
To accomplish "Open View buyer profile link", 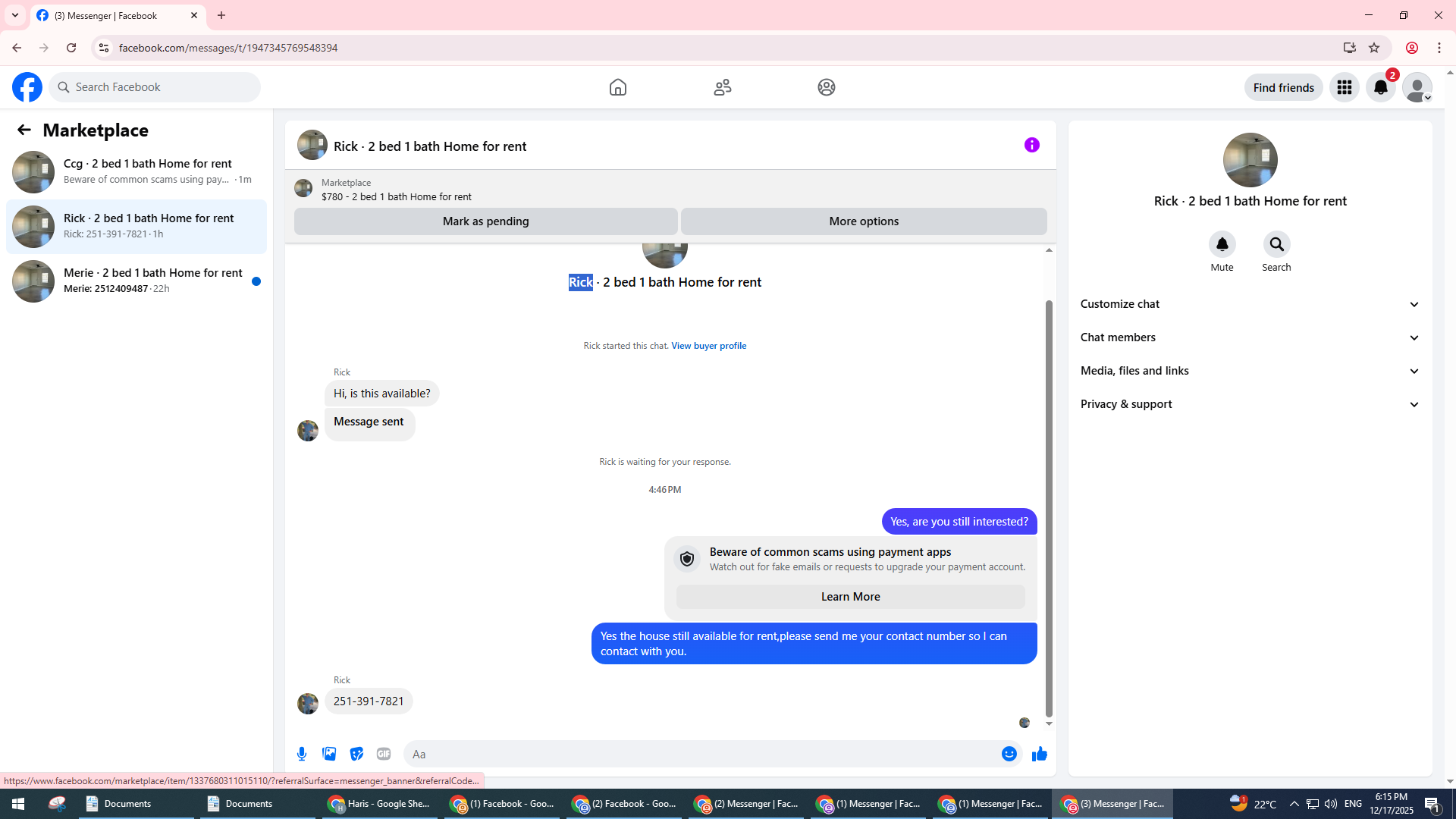I will tap(708, 346).
